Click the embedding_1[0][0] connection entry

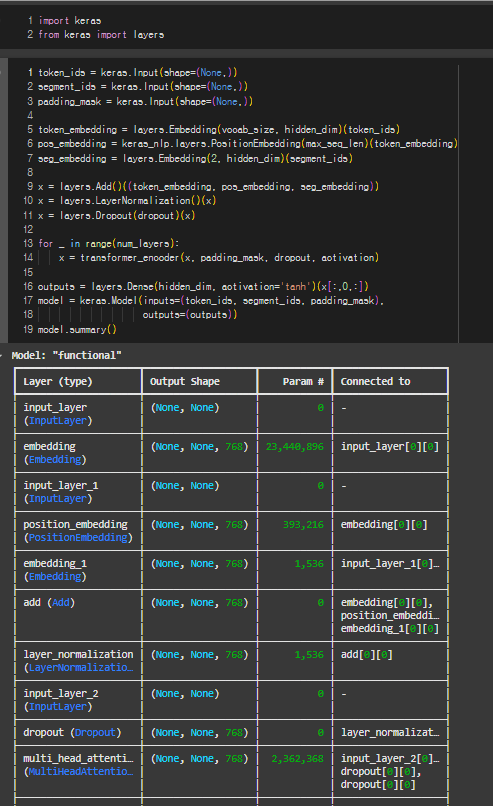point(390,629)
